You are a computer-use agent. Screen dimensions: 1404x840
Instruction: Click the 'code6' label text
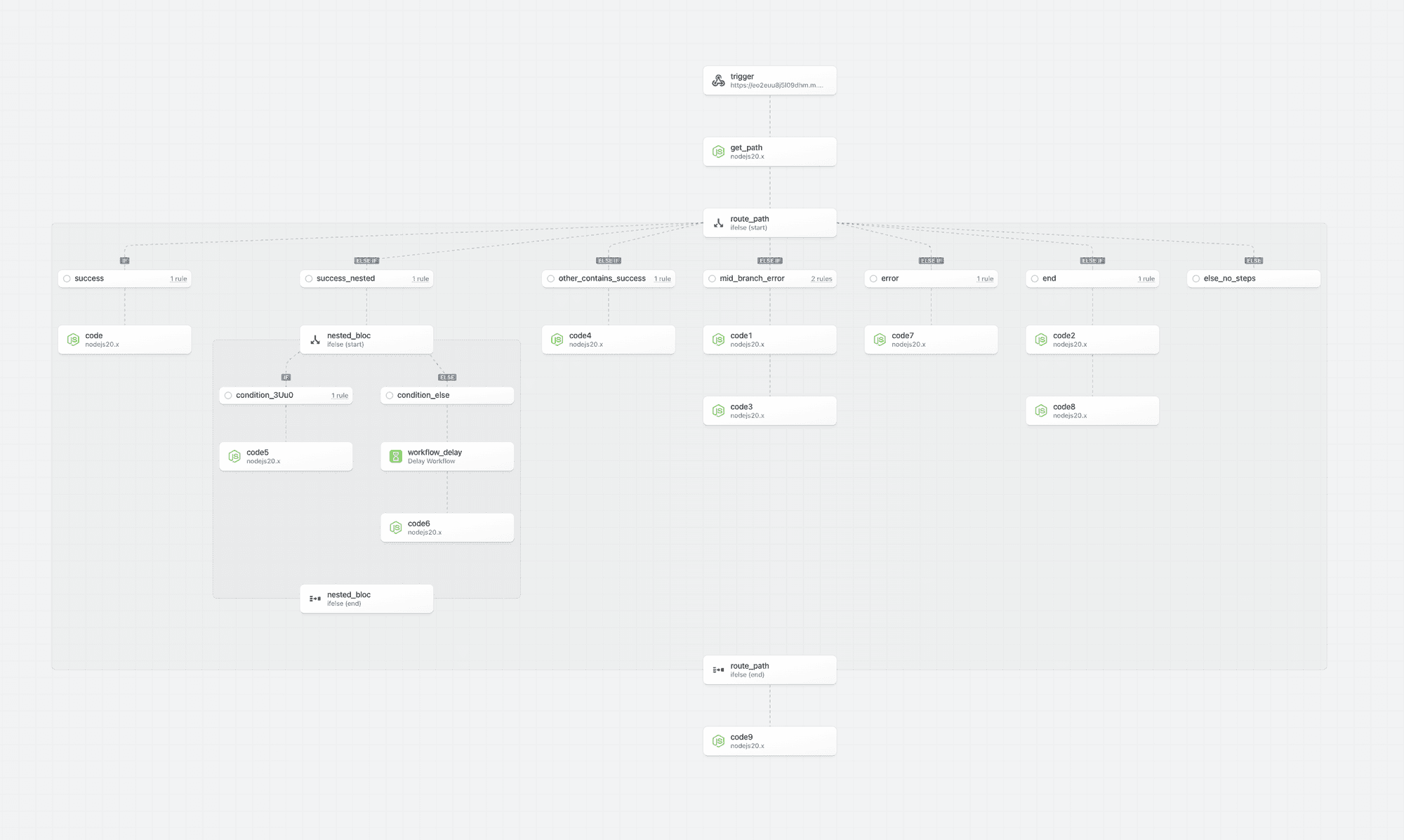[418, 524]
